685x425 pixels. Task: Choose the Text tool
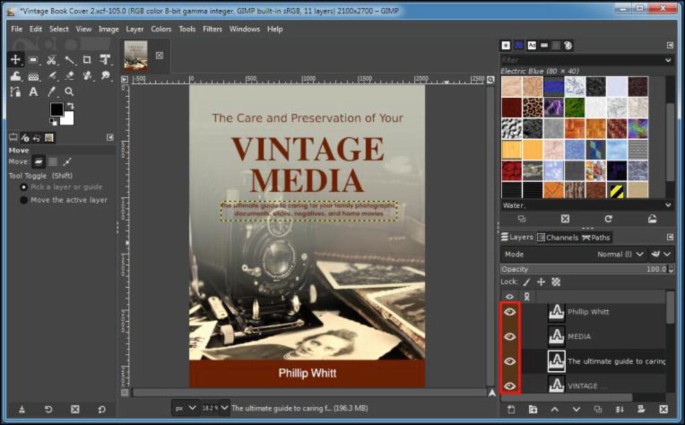(x=33, y=92)
